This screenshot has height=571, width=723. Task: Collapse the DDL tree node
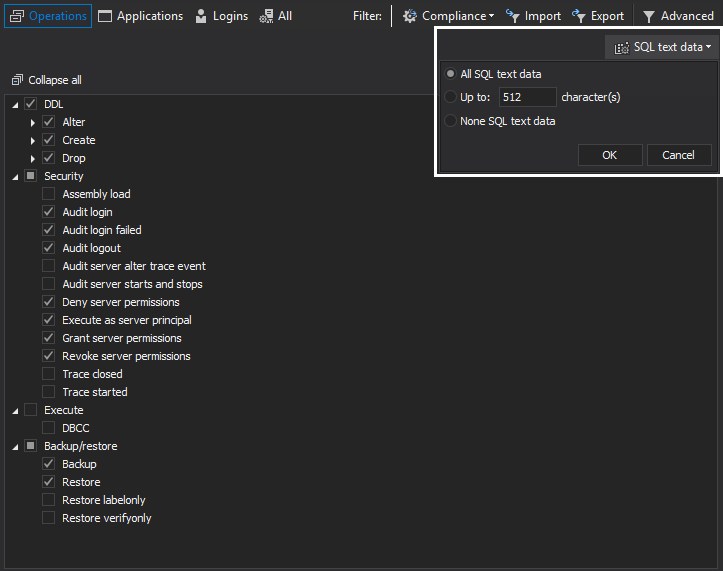click(x=15, y=105)
